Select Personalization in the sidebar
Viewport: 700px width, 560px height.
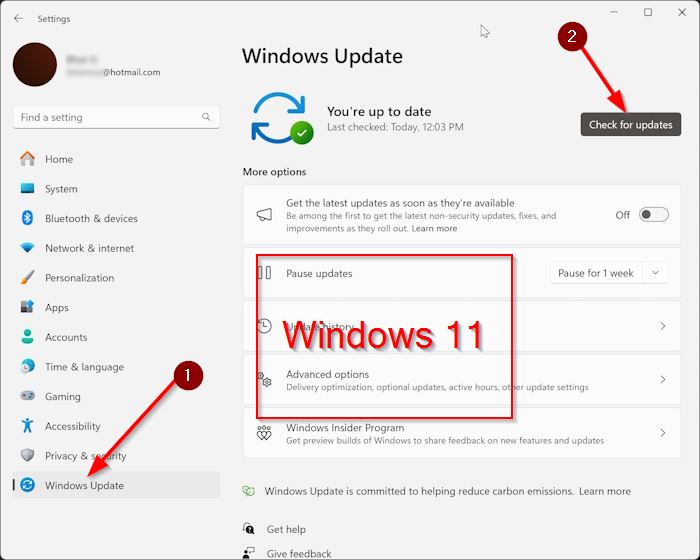pyautogui.click(x=116, y=278)
